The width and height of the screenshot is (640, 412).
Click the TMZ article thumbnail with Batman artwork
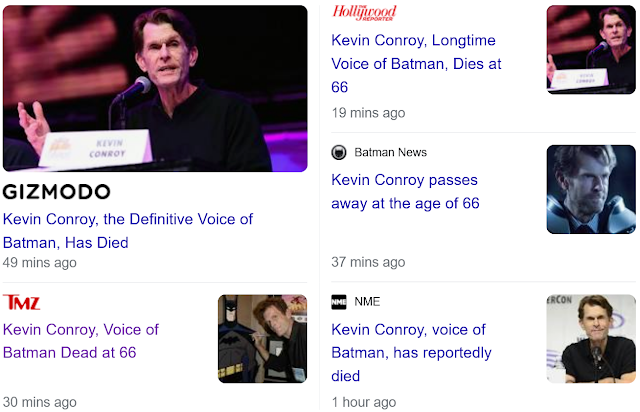262,339
